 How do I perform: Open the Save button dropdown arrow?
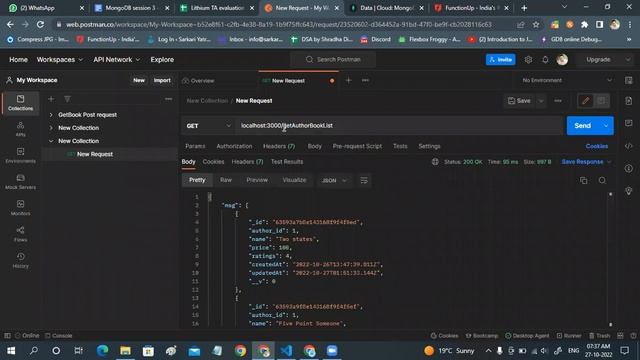click(x=541, y=101)
